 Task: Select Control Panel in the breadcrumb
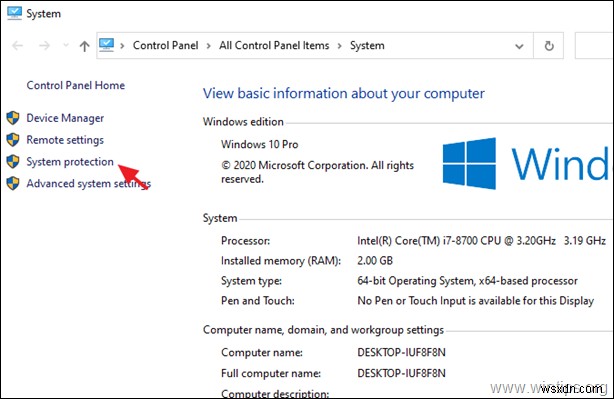[x=166, y=45]
